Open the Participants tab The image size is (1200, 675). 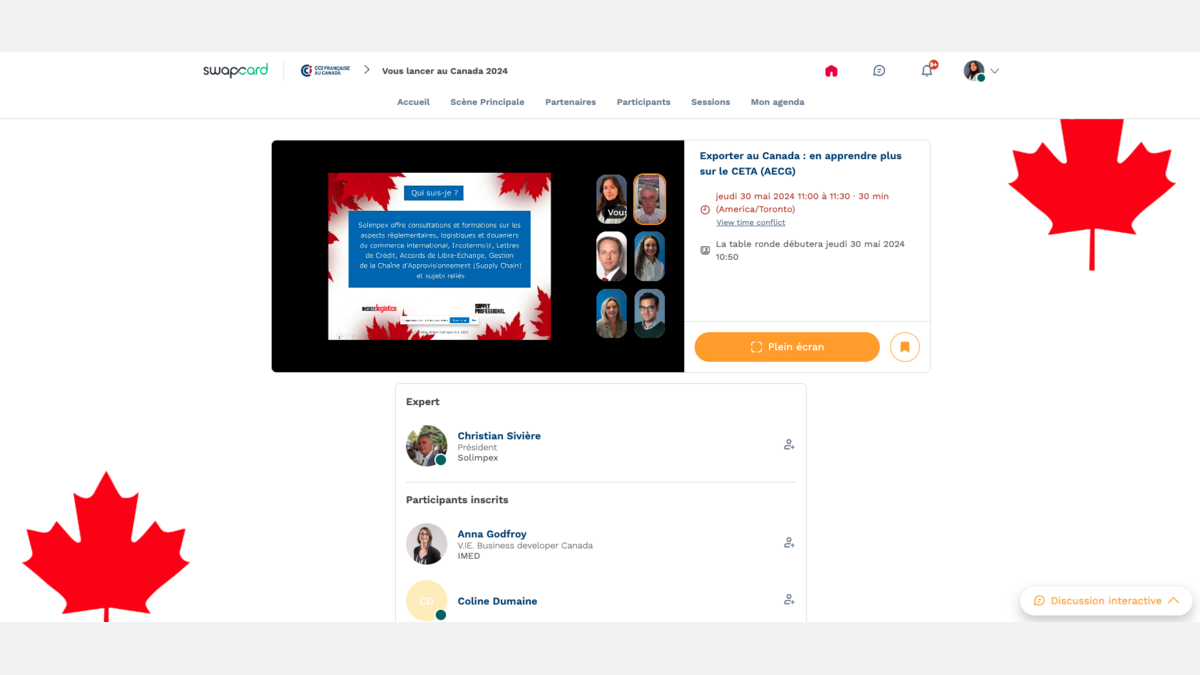[x=643, y=102]
